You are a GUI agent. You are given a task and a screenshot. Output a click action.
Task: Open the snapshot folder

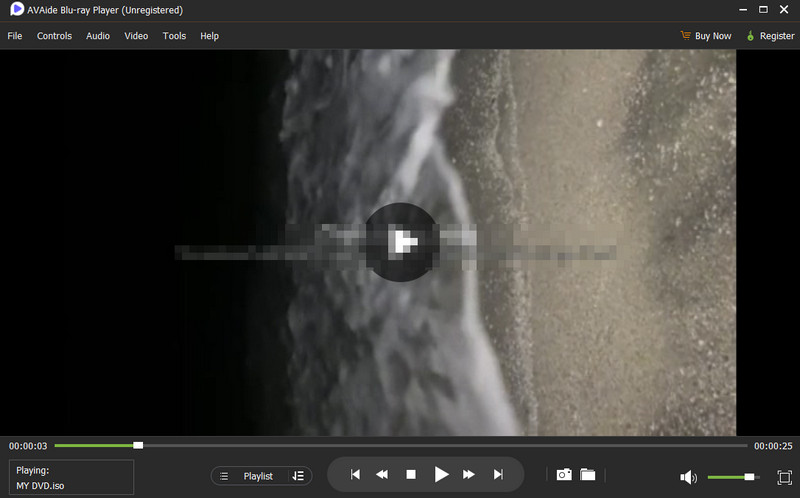tap(588, 475)
